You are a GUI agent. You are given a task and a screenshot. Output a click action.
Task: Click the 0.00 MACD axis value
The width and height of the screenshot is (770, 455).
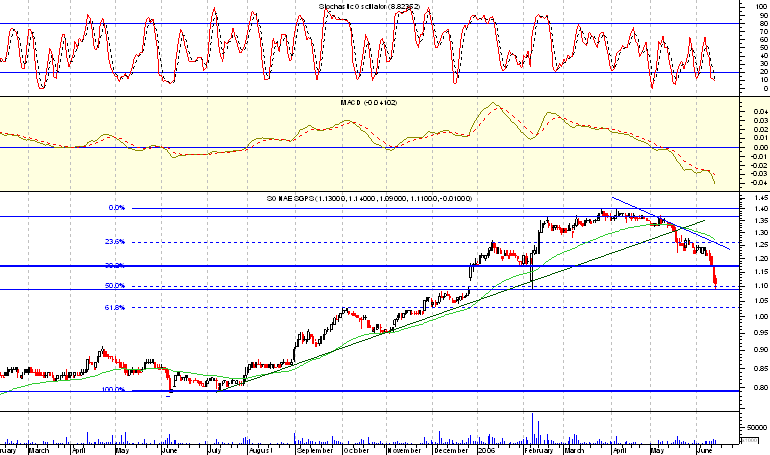(762, 147)
